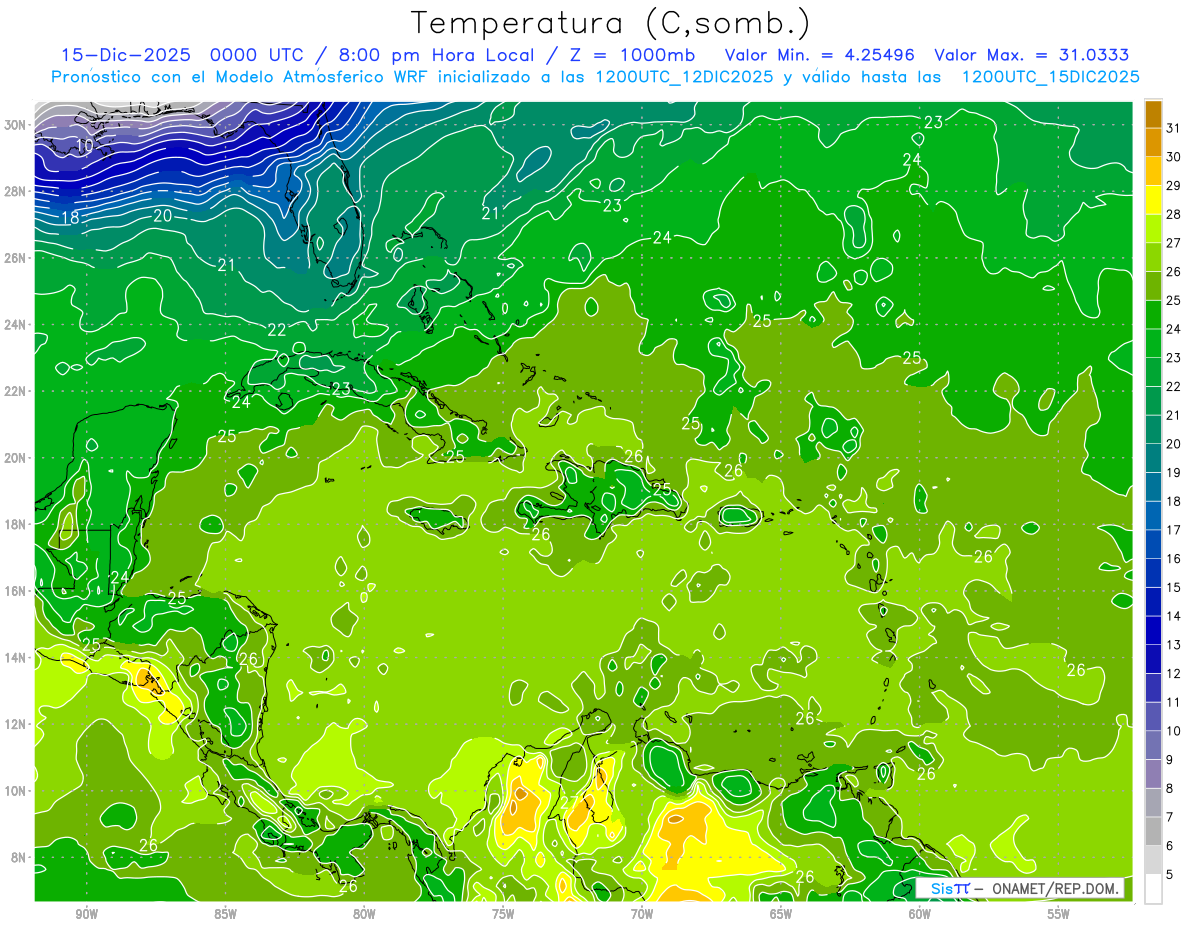Click the 14N latitude axis label
The width and height of the screenshot is (1200, 927).
coord(15,657)
